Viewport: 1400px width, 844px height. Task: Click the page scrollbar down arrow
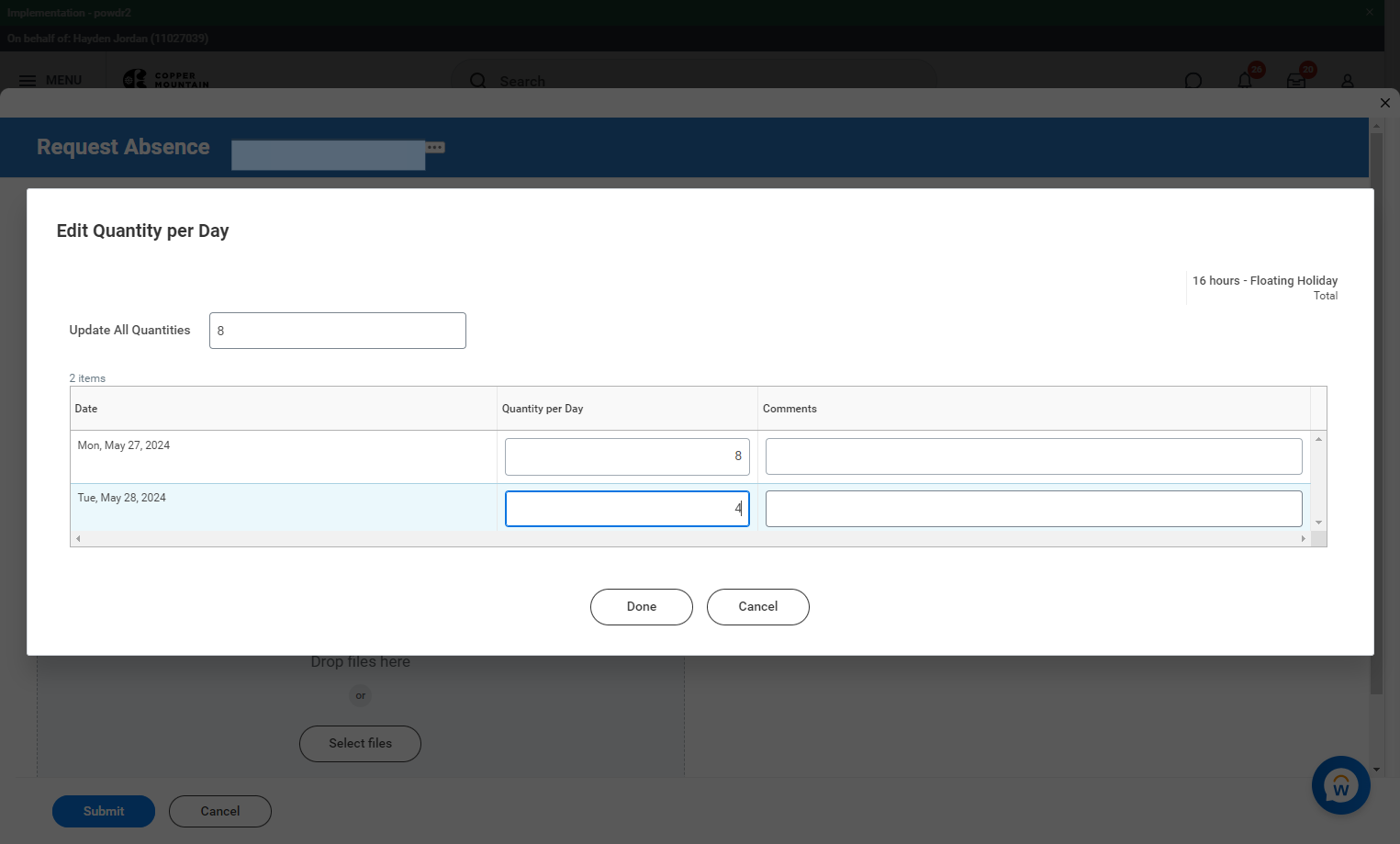click(x=1376, y=770)
